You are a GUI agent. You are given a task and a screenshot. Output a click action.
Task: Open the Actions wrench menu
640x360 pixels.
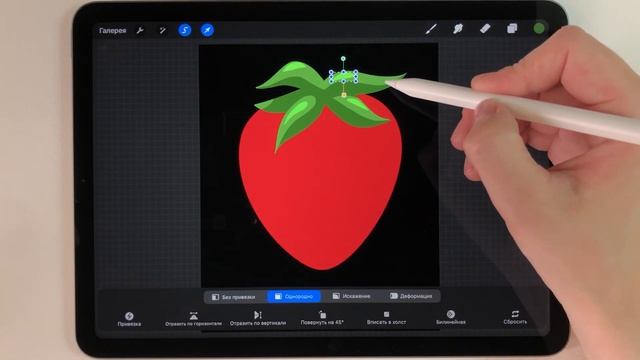tap(140, 30)
